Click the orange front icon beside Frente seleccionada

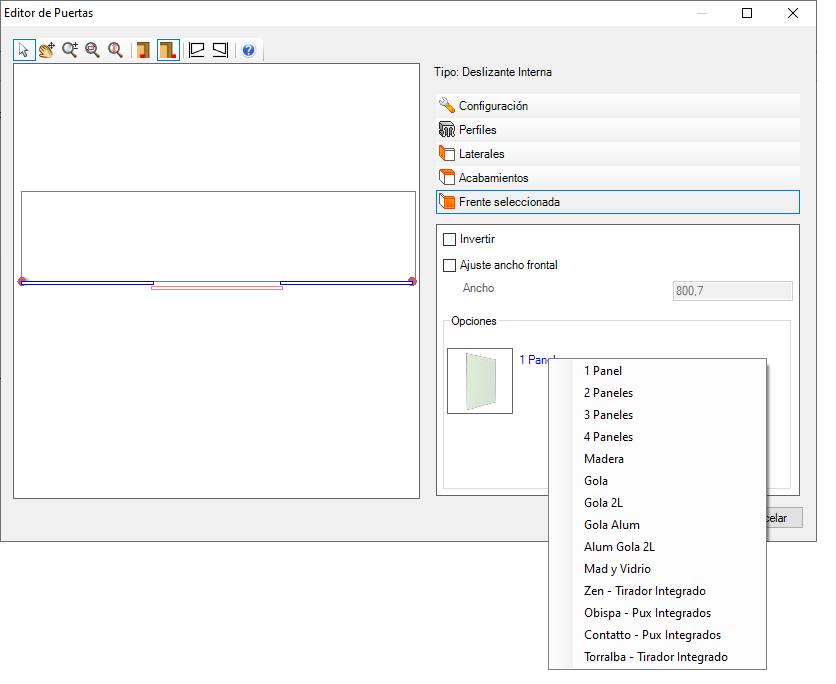click(x=447, y=202)
